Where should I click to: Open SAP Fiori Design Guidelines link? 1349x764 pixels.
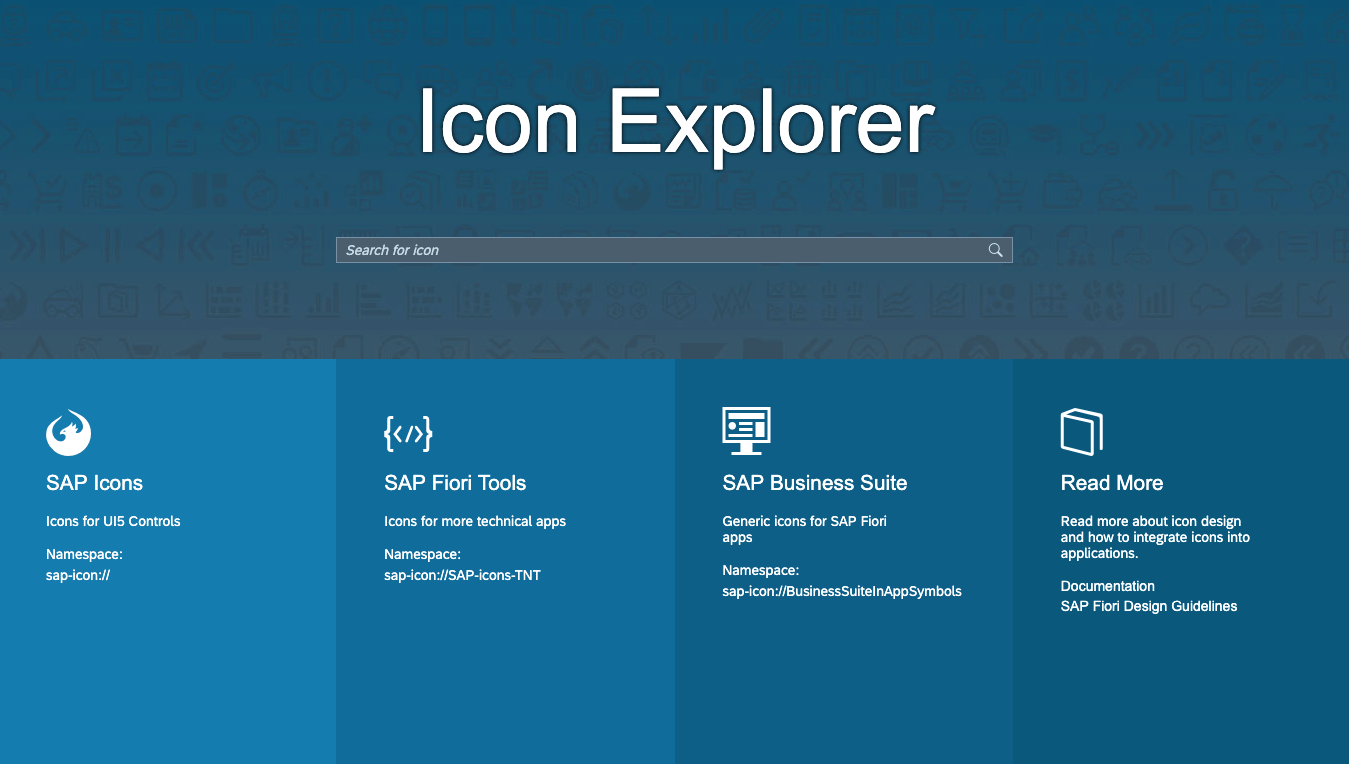click(1149, 606)
